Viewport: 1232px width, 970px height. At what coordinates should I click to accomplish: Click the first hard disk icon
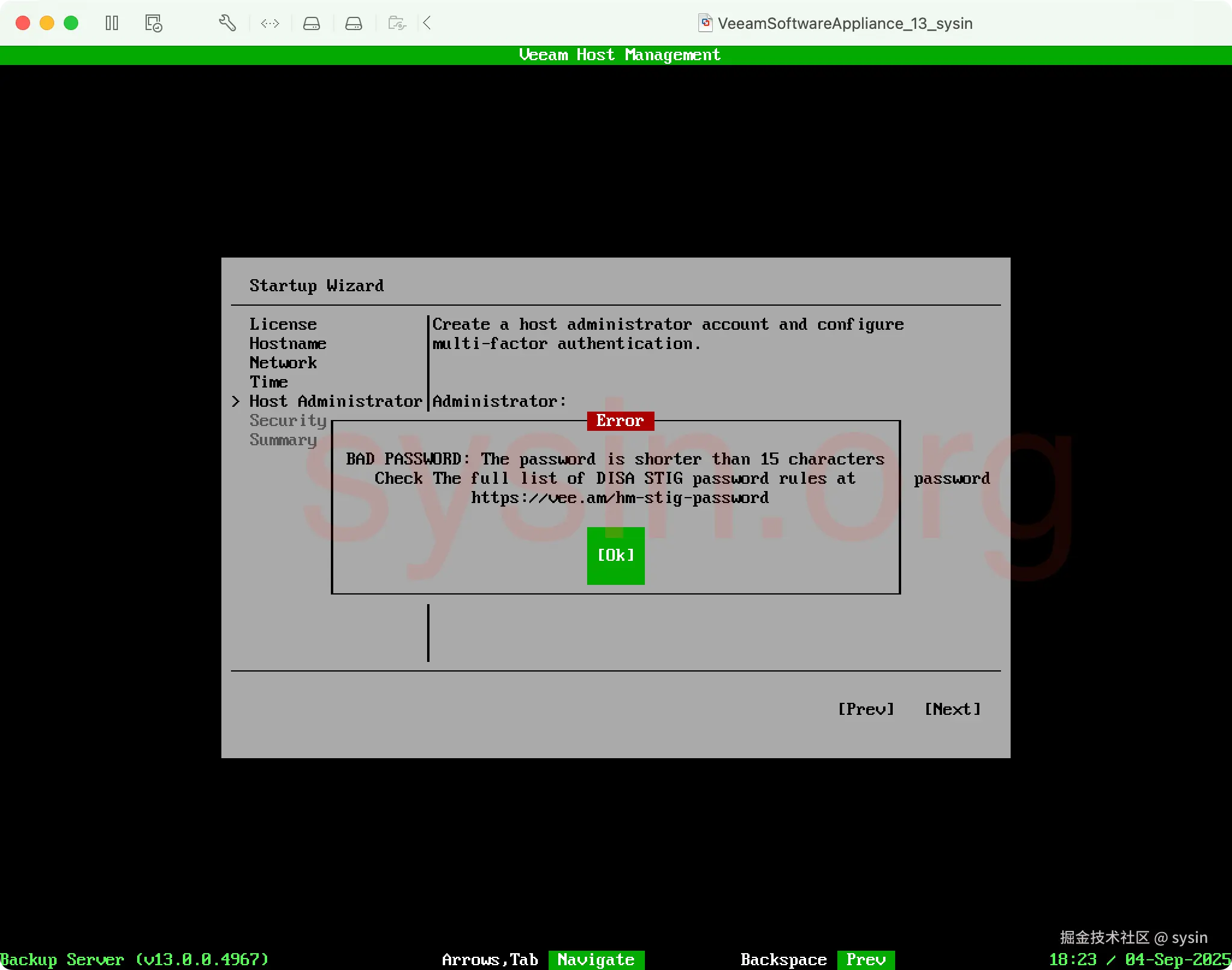pos(312,23)
